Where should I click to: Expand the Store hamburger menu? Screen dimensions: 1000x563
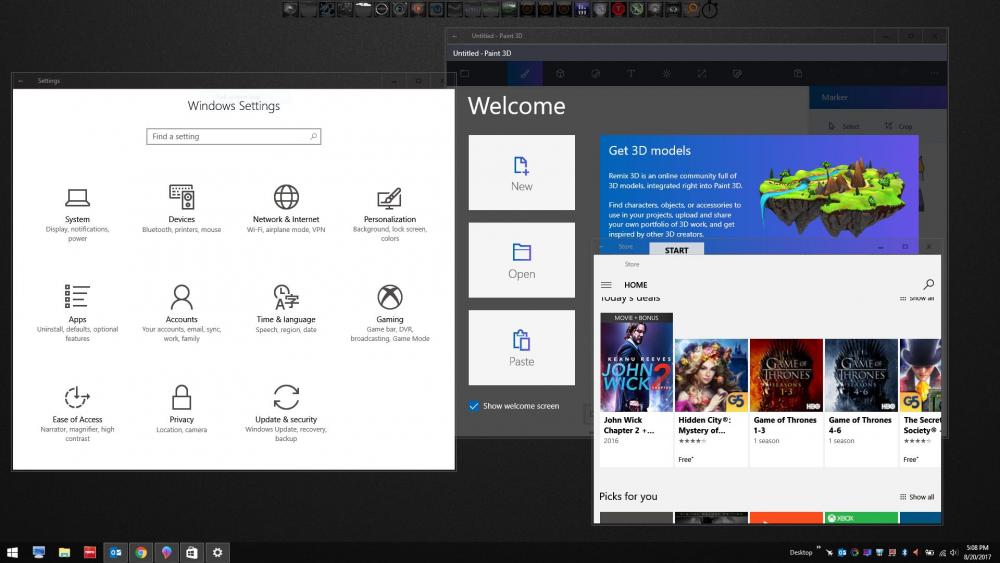606,285
